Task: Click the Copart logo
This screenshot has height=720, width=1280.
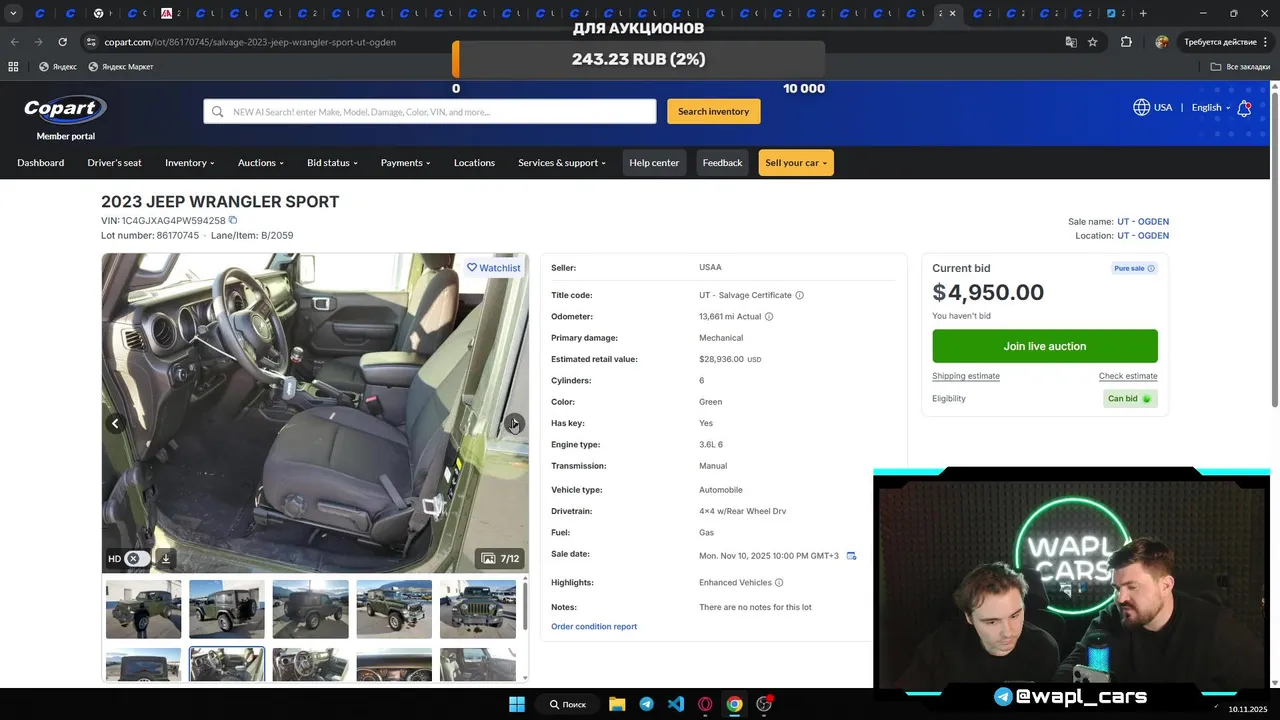Action: click(x=65, y=109)
